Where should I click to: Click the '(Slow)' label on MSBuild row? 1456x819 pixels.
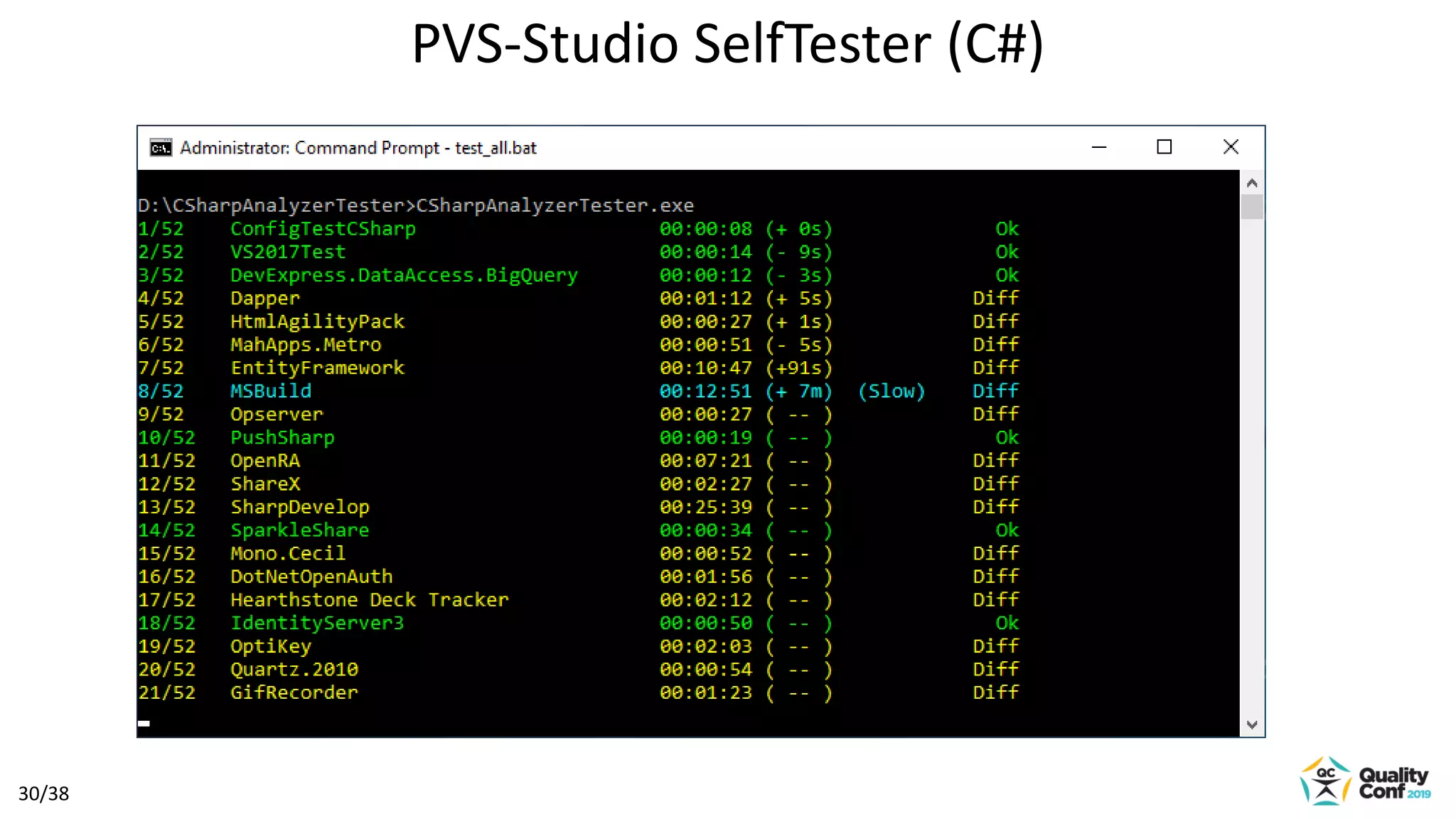(x=892, y=391)
